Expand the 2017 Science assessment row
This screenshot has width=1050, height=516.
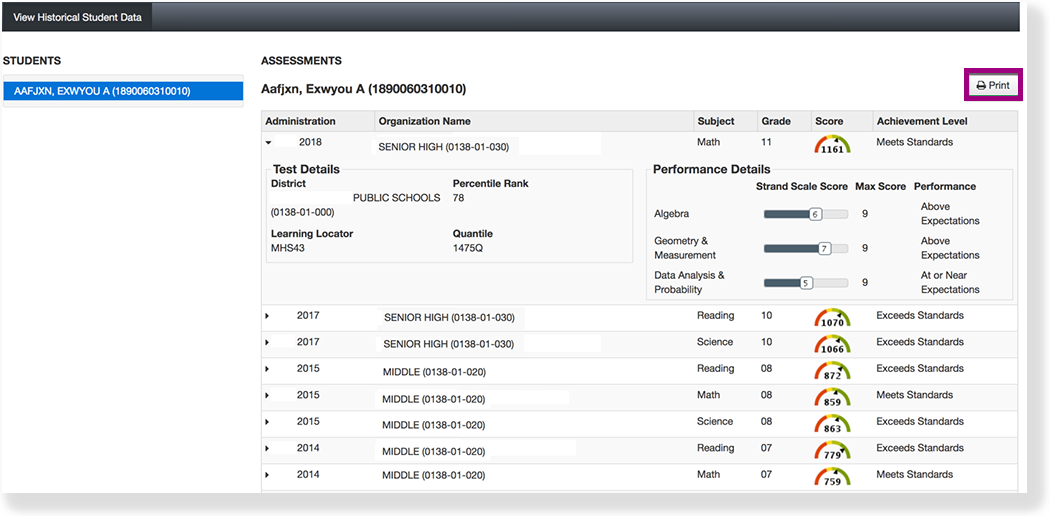click(267, 343)
